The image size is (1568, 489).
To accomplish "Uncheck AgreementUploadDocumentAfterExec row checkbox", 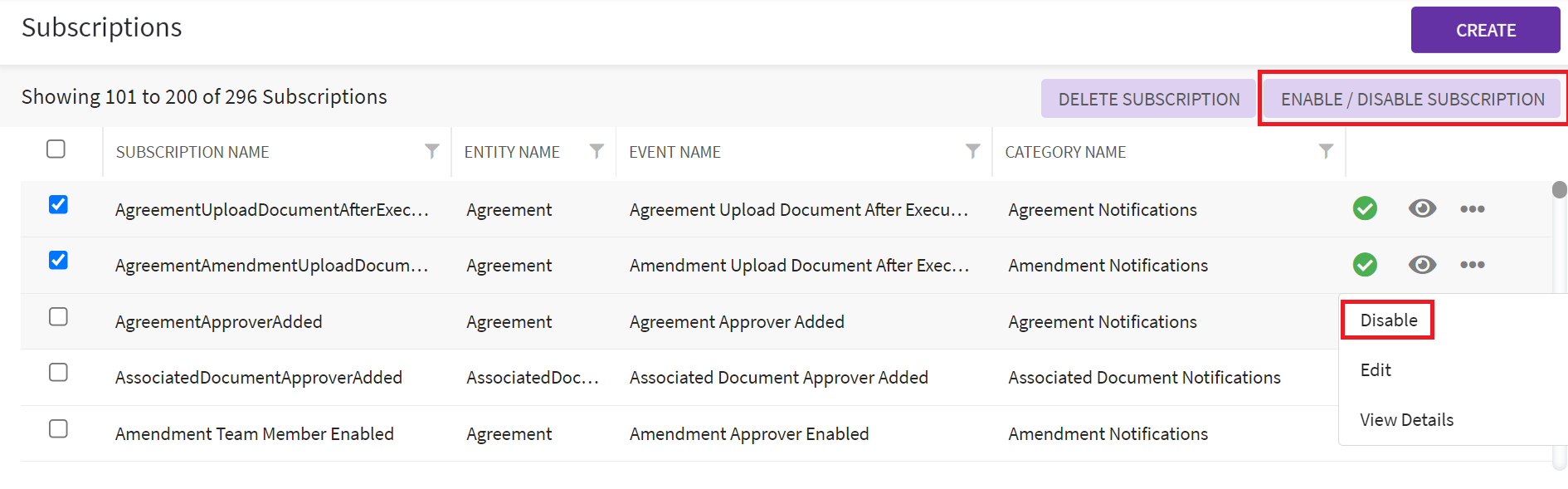I will pyautogui.click(x=58, y=205).
